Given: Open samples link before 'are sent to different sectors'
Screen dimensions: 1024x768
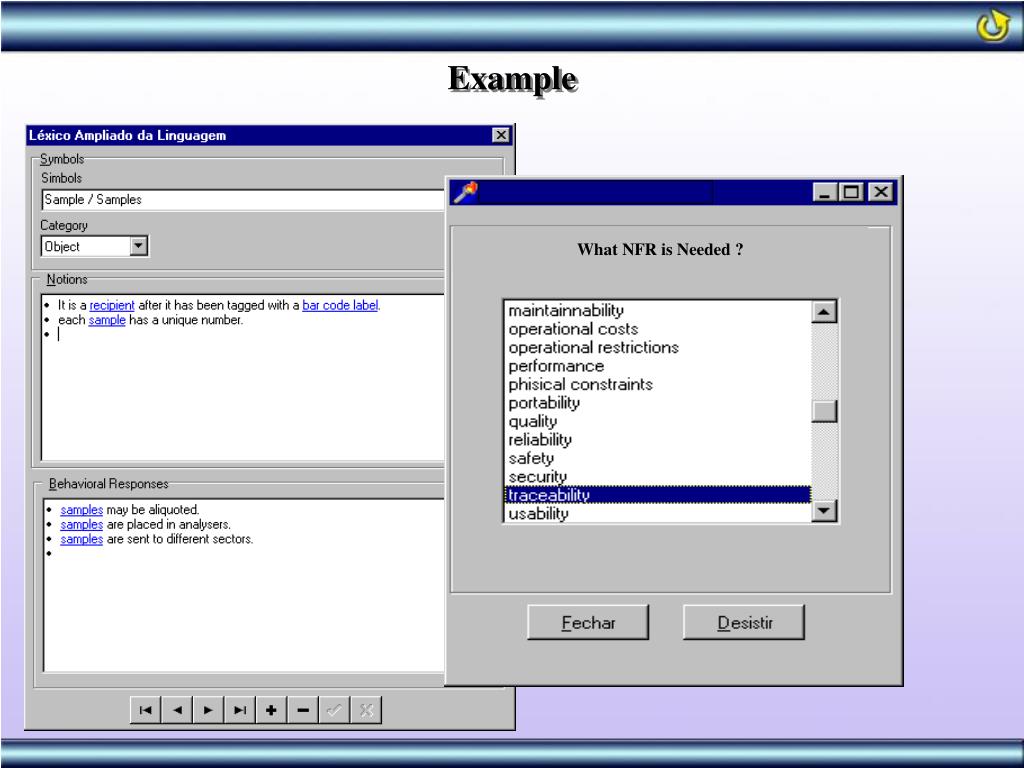Looking at the screenshot, I should [82, 539].
